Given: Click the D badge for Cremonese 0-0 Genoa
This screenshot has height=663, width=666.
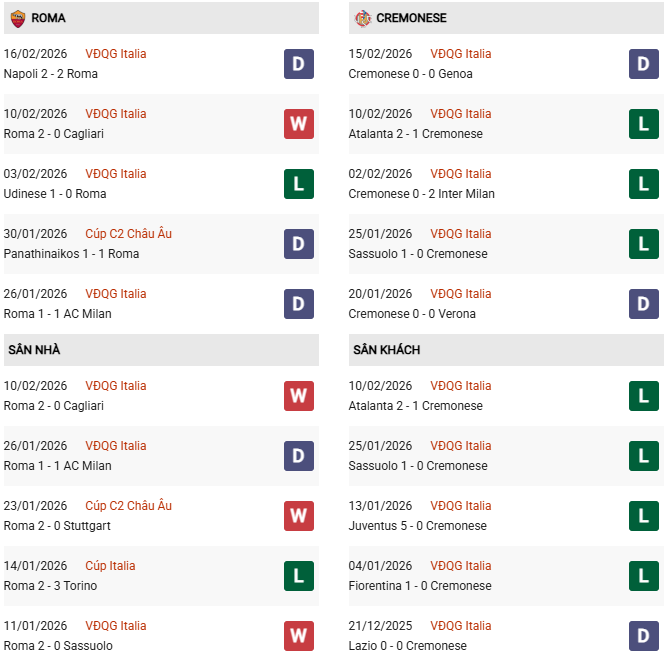Looking at the screenshot, I should pyautogui.click(x=643, y=64).
